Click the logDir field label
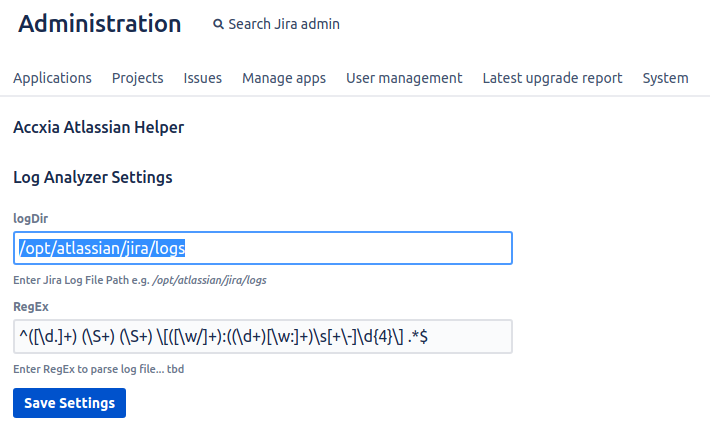This screenshot has width=710, height=433. pyautogui.click(x=31, y=217)
